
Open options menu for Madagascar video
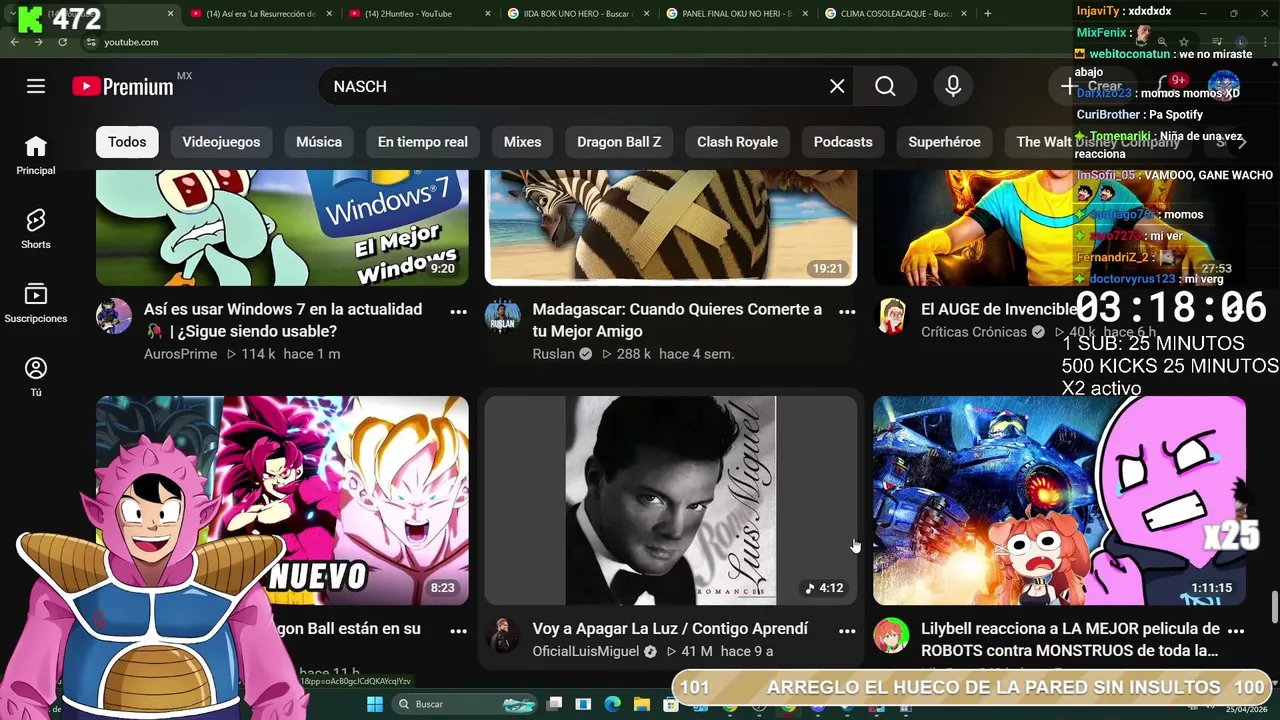click(847, 311)
